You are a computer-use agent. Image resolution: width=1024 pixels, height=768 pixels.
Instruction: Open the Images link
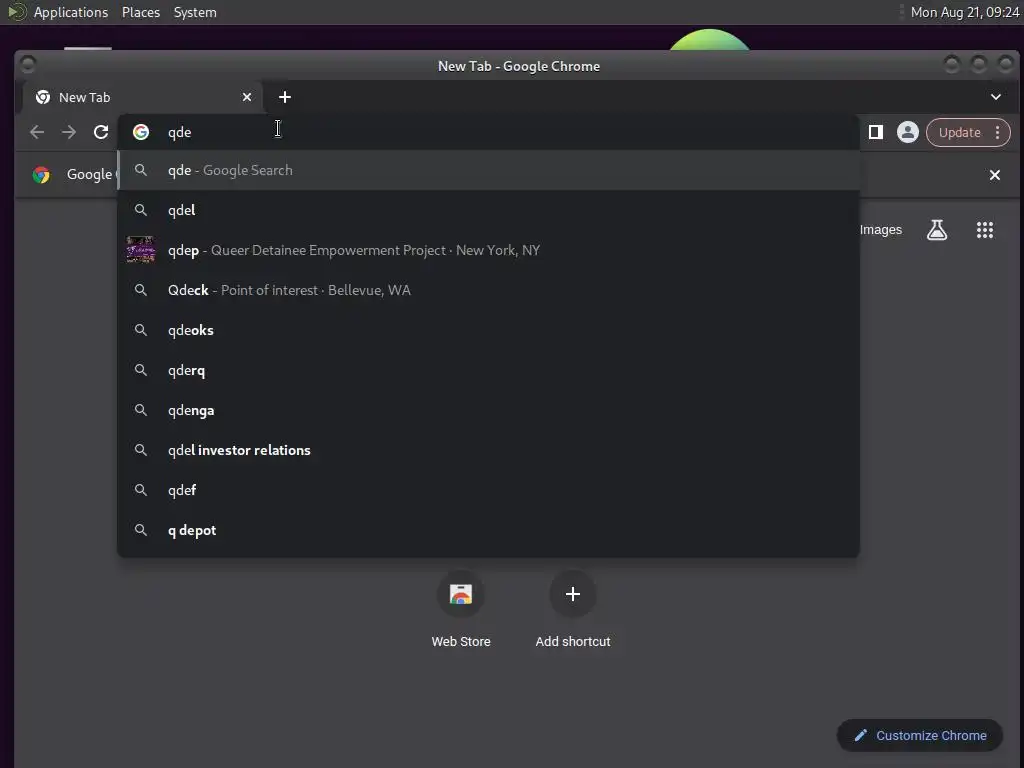pos(880,230)
